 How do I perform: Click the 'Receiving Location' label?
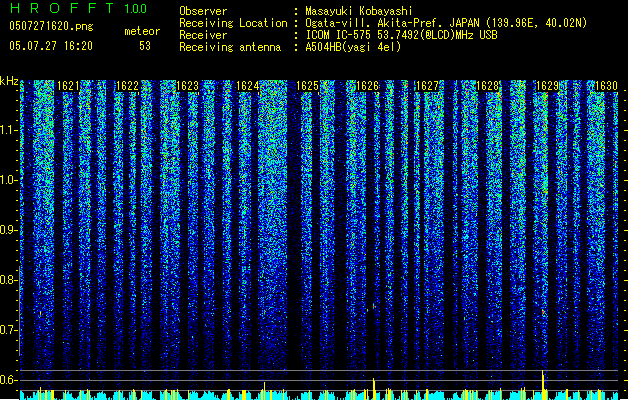(233, 23)
